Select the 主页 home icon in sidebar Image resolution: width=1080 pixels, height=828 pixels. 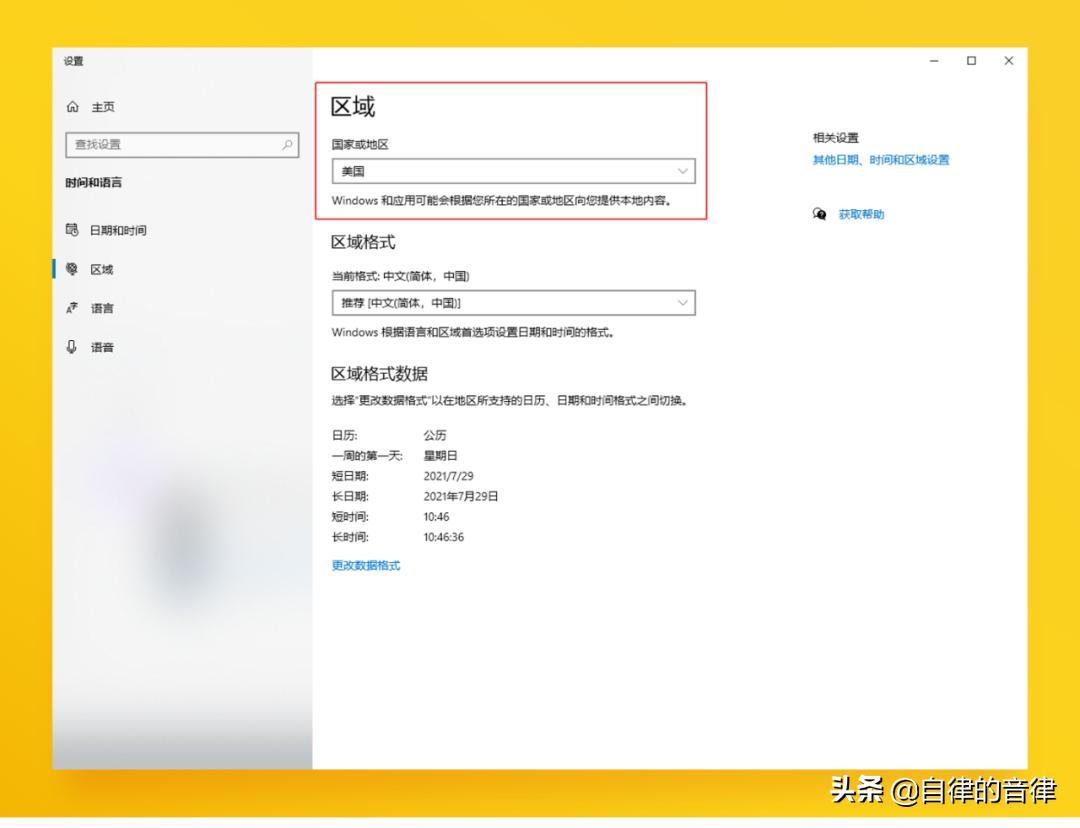(71, 107)
